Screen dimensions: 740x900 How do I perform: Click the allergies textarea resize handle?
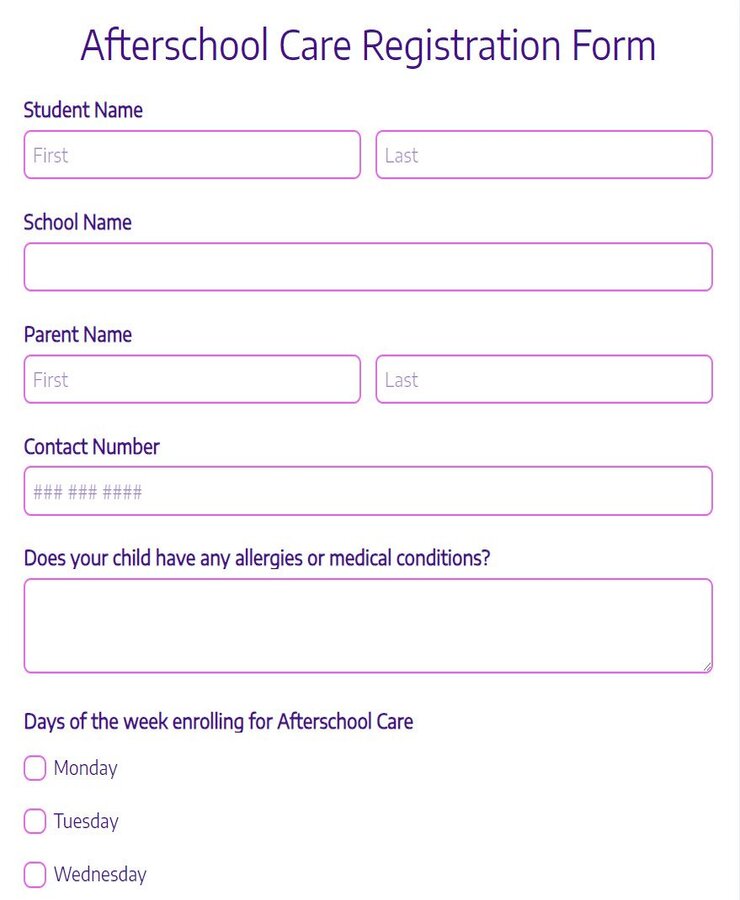(x=706, y=666)
